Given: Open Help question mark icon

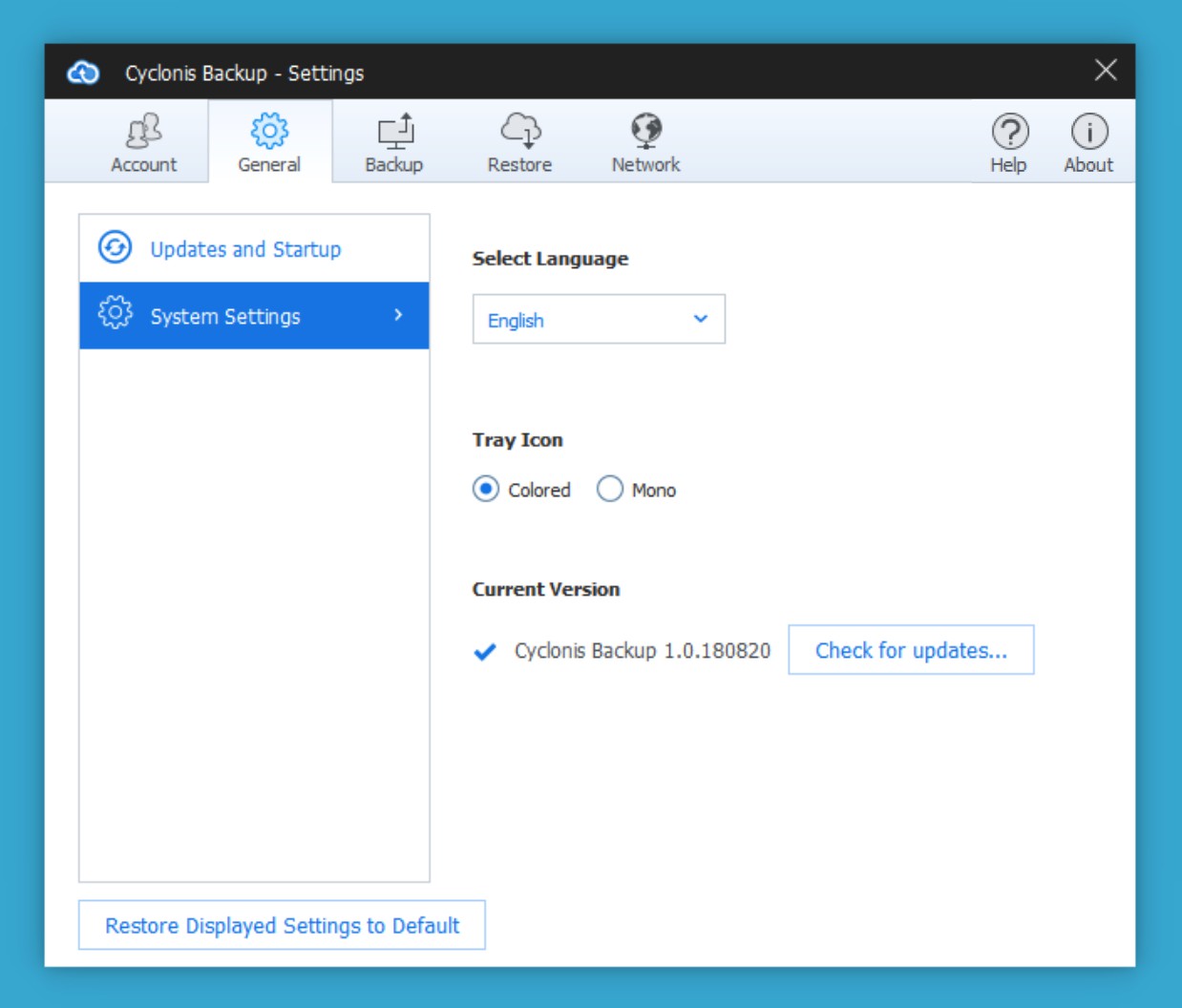Looking at the screenshot, I should (x=1009, y=132).
